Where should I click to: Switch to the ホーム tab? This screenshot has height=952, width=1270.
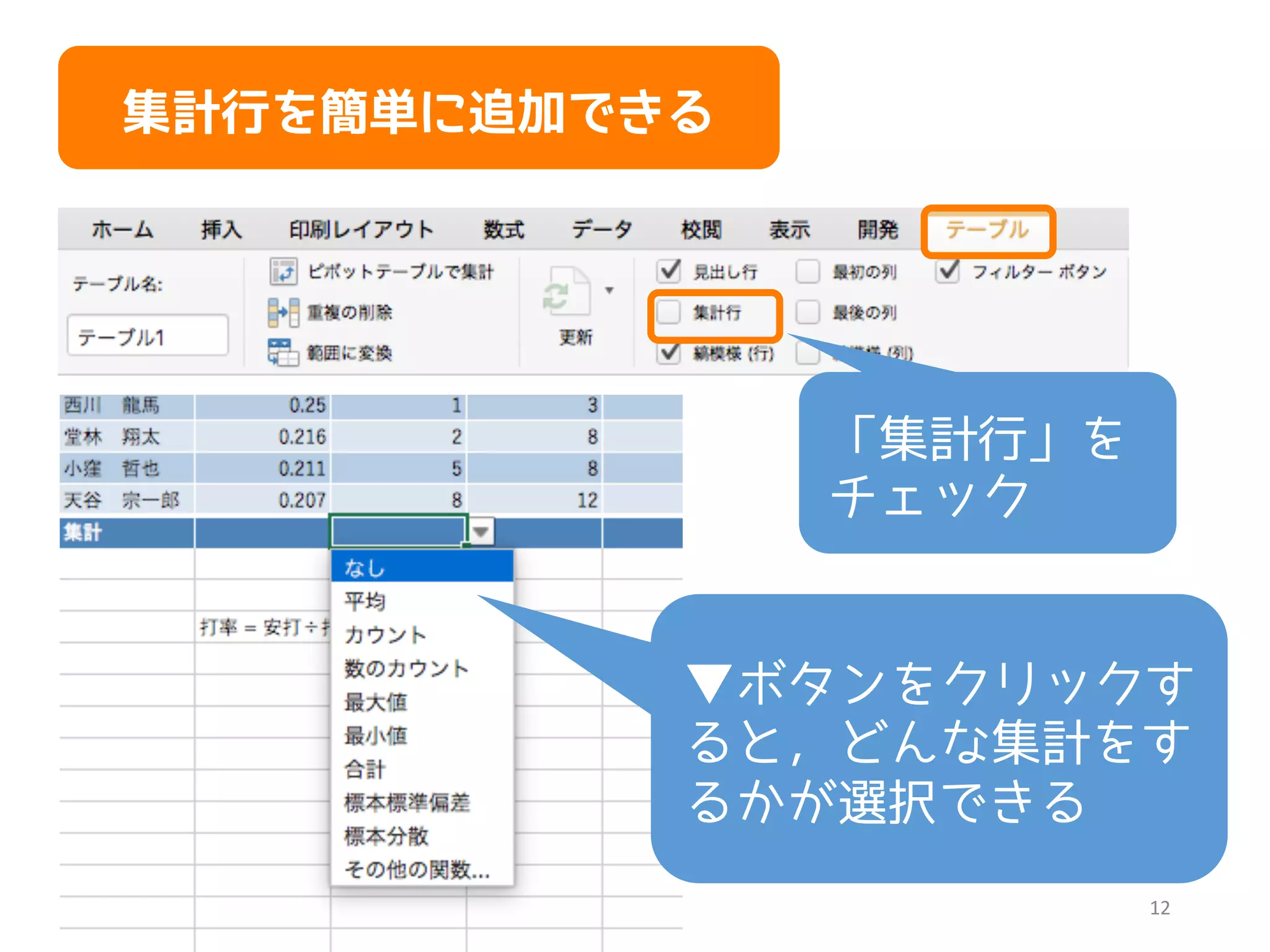click(x=122, y=229)
